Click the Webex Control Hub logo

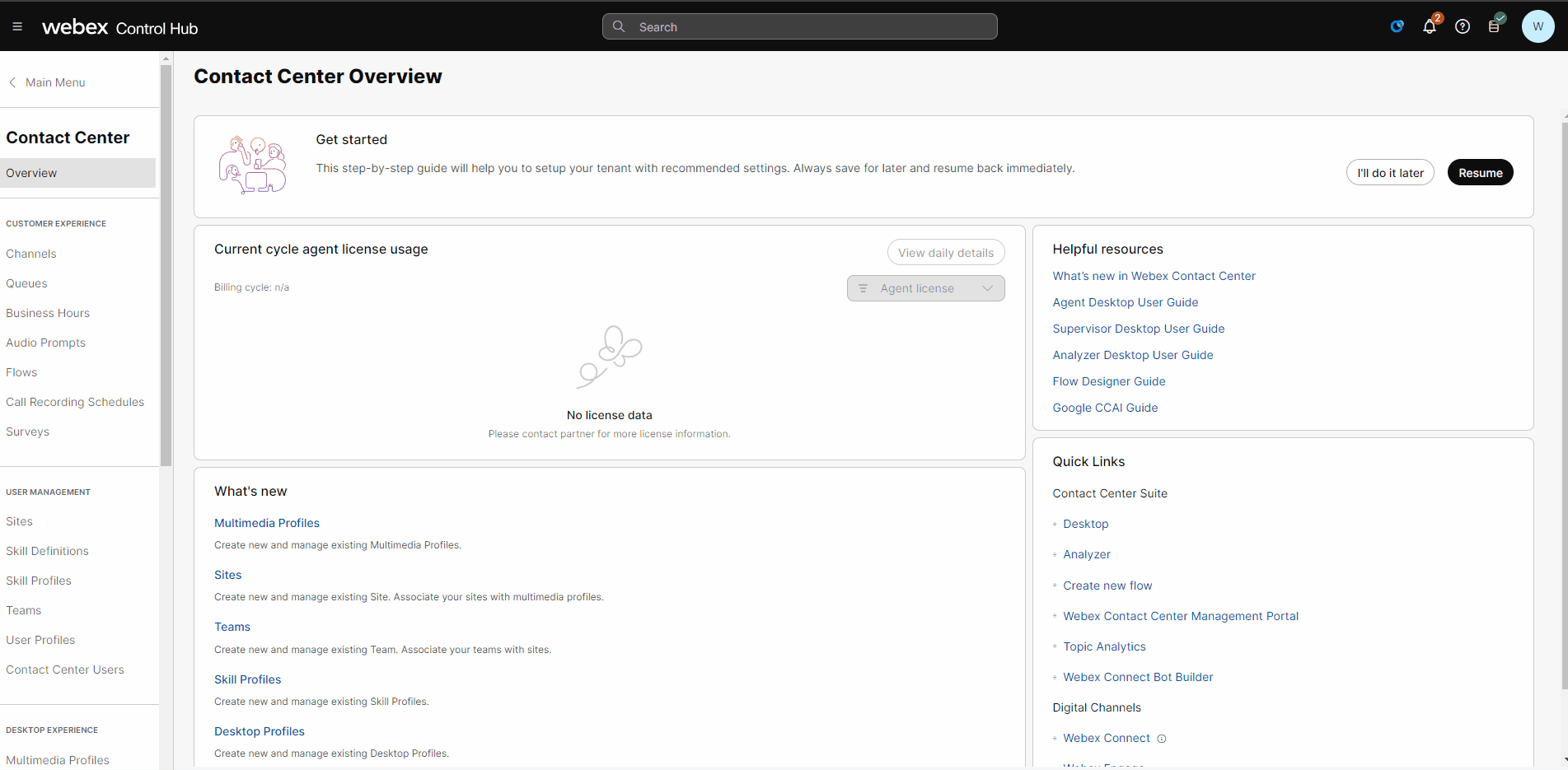pos(120,27)
